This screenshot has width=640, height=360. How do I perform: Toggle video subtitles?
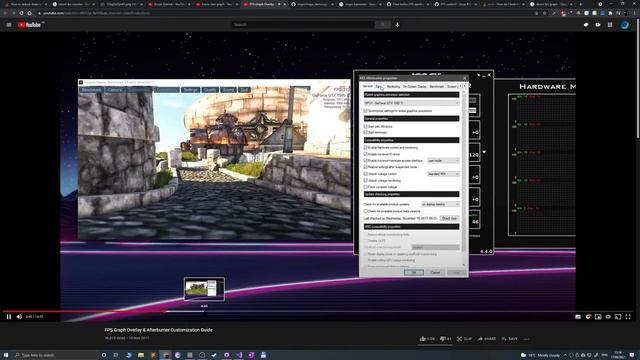[578, 317]
